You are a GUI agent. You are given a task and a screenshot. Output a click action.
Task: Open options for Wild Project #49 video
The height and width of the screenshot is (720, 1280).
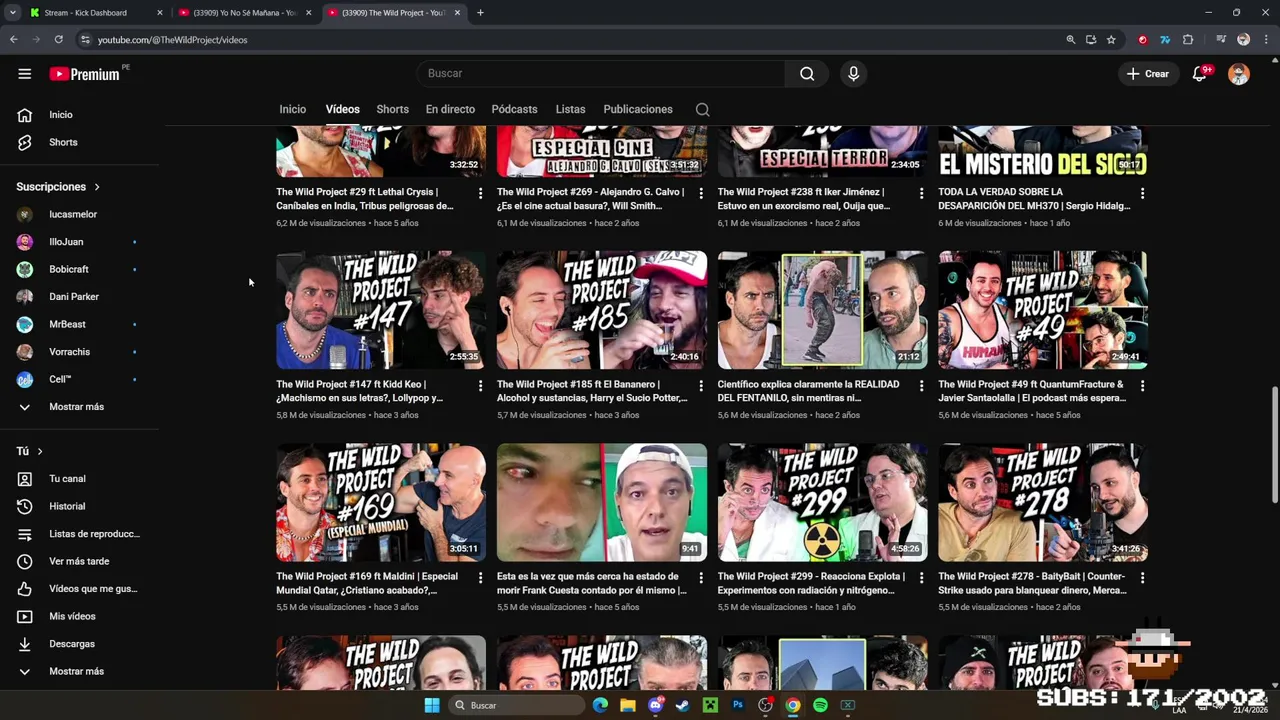point(1142,385)
